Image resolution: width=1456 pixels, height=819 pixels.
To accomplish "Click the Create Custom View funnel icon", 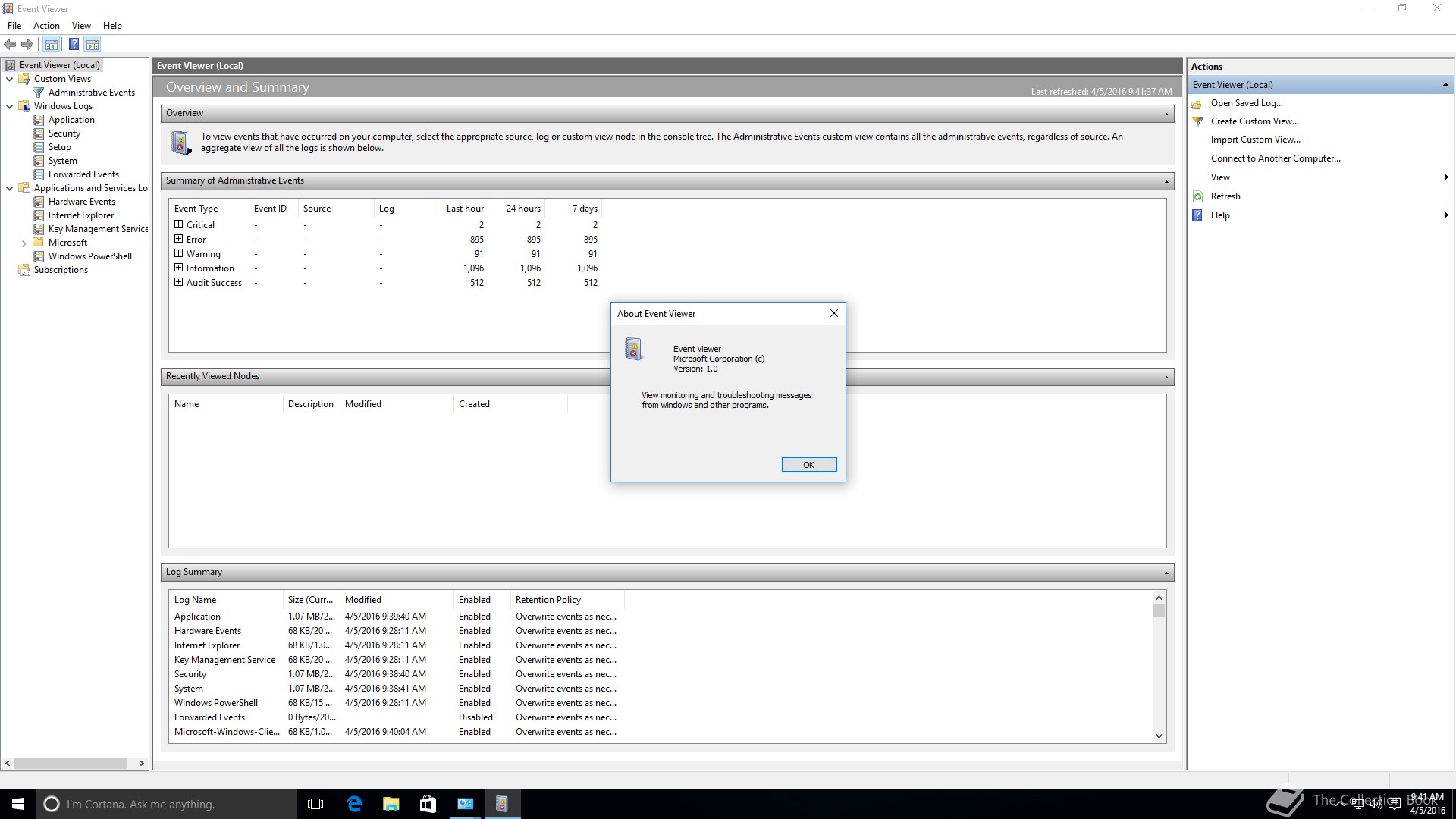I will tap(1198, 121).
